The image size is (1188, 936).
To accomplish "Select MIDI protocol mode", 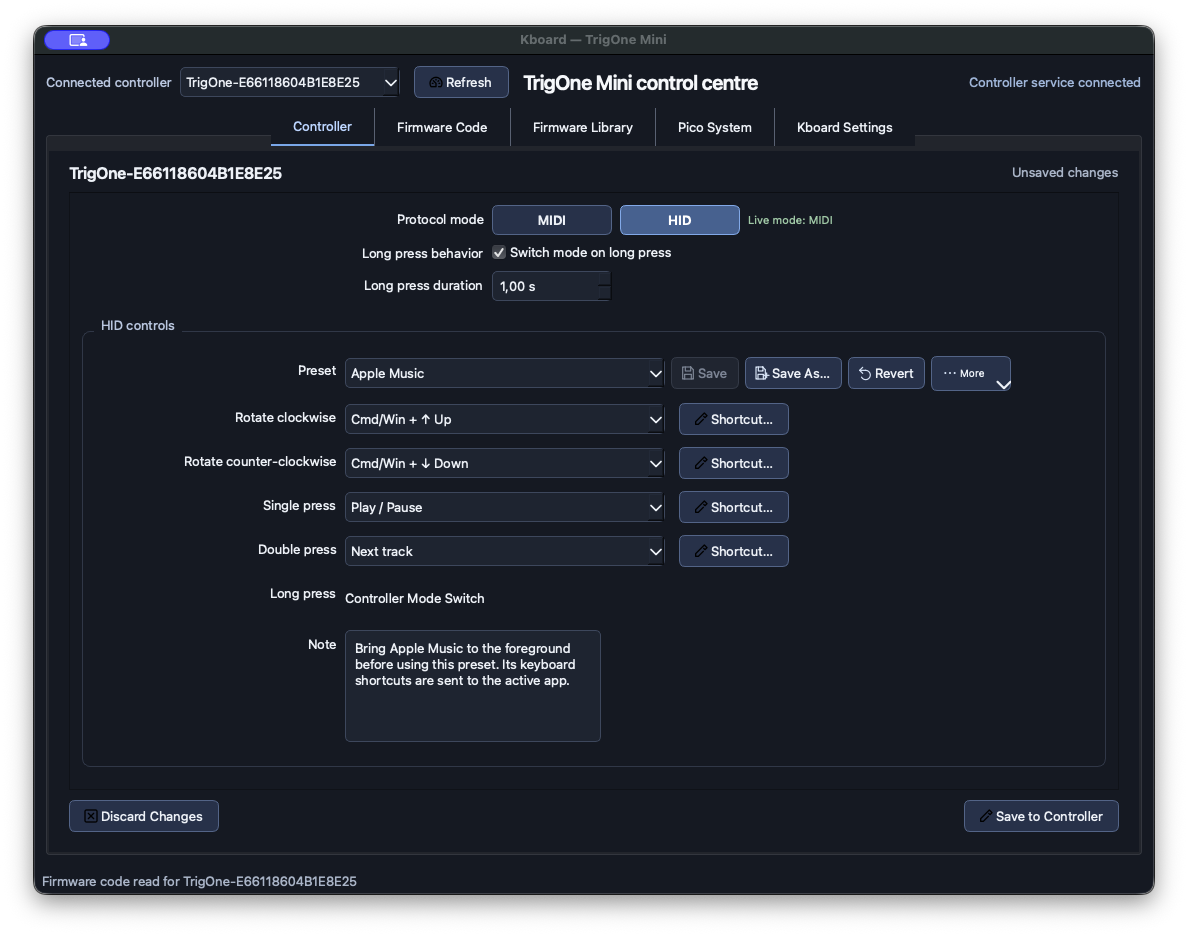I will point(552,220).
